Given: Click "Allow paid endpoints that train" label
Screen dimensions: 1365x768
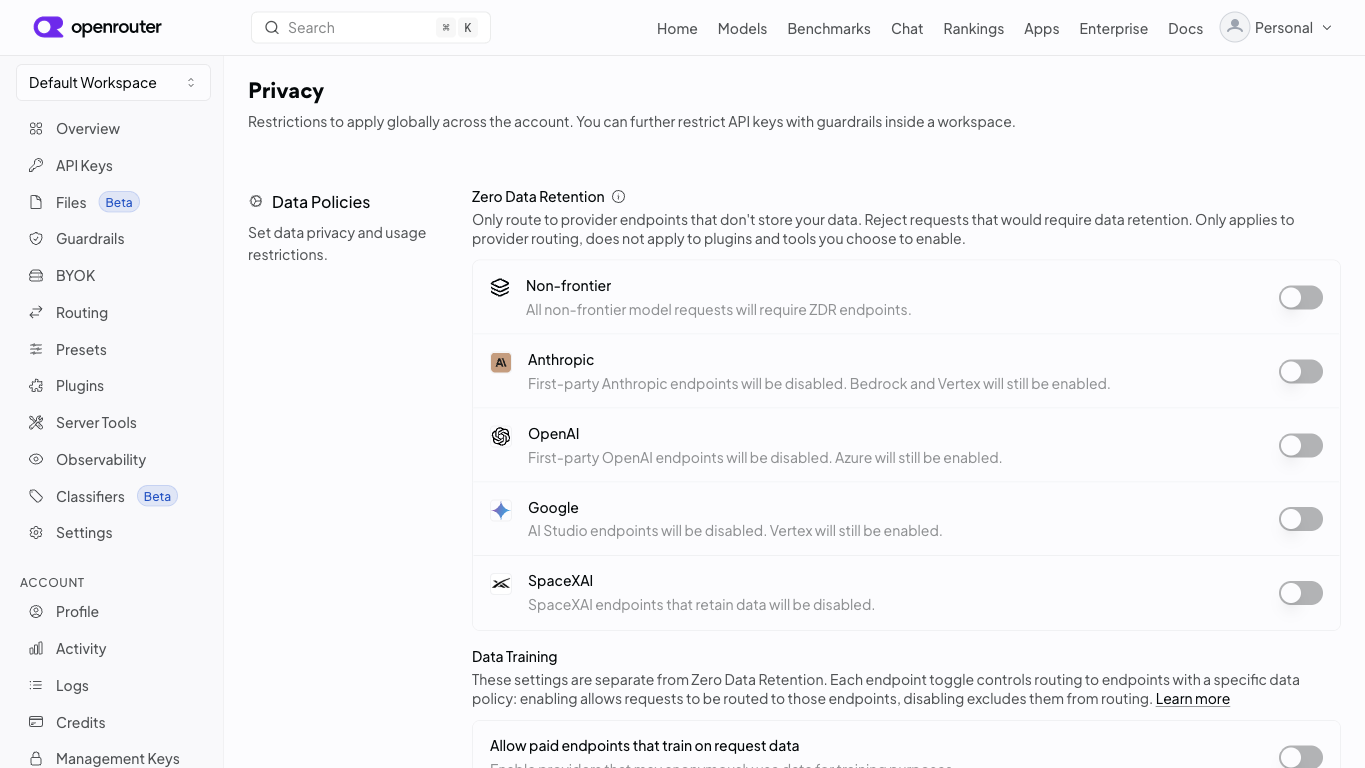Looking at the screenshot, I should tap(645, 746).
